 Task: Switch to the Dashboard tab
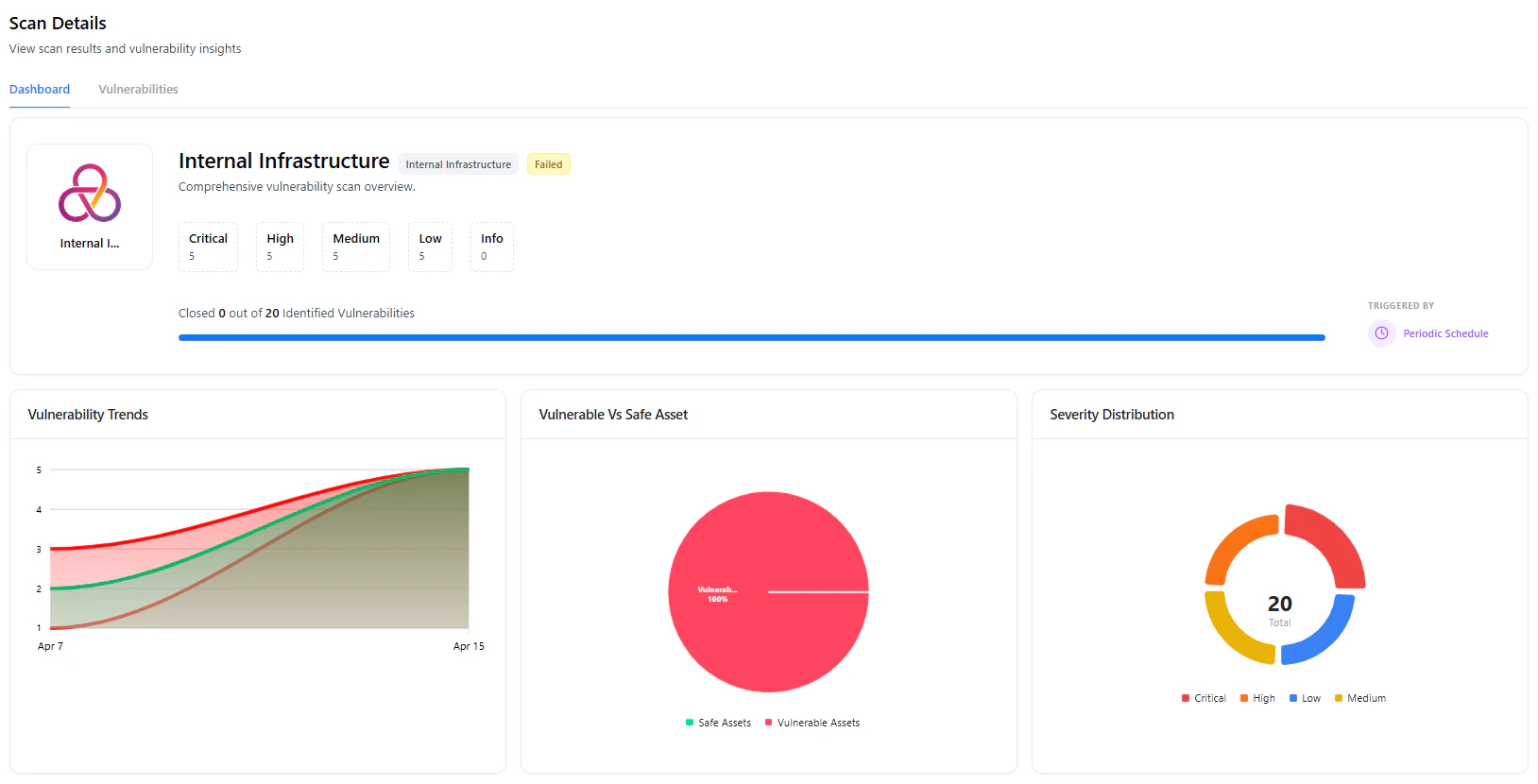coord(40,90)
